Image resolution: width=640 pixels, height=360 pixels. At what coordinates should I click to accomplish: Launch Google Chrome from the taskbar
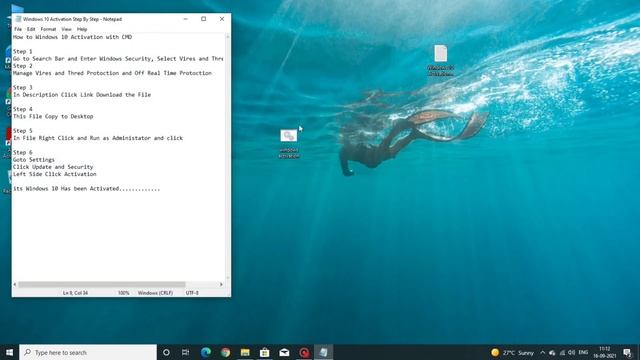tap(225, 352)
